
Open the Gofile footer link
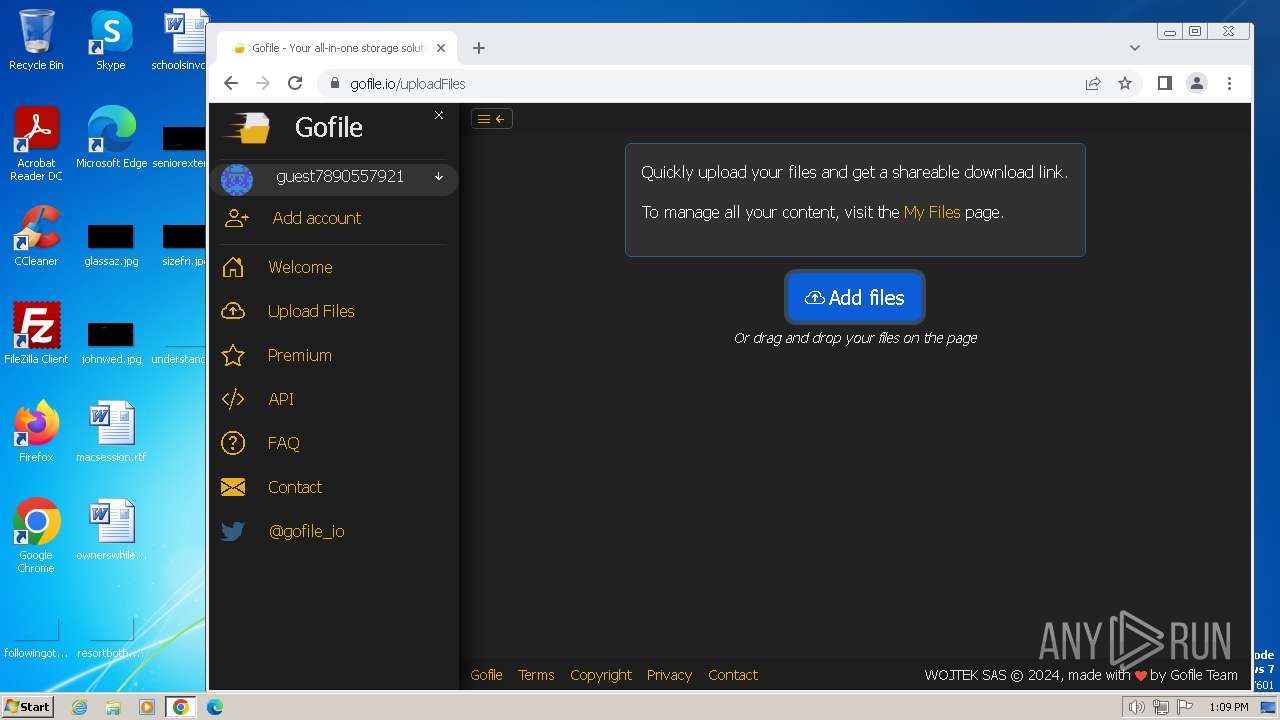486,675
